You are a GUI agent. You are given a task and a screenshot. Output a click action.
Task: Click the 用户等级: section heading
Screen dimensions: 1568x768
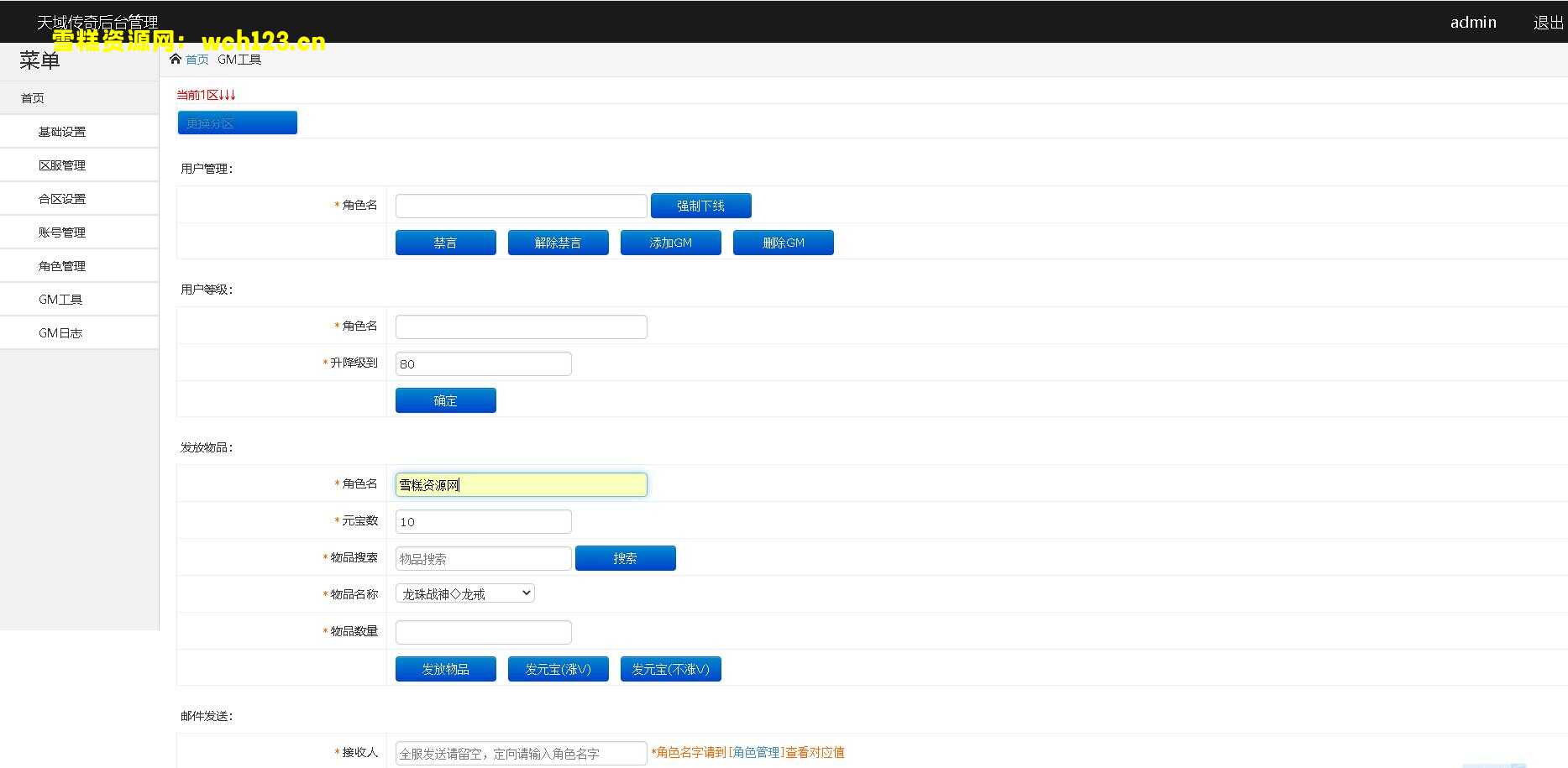(207, 290)
